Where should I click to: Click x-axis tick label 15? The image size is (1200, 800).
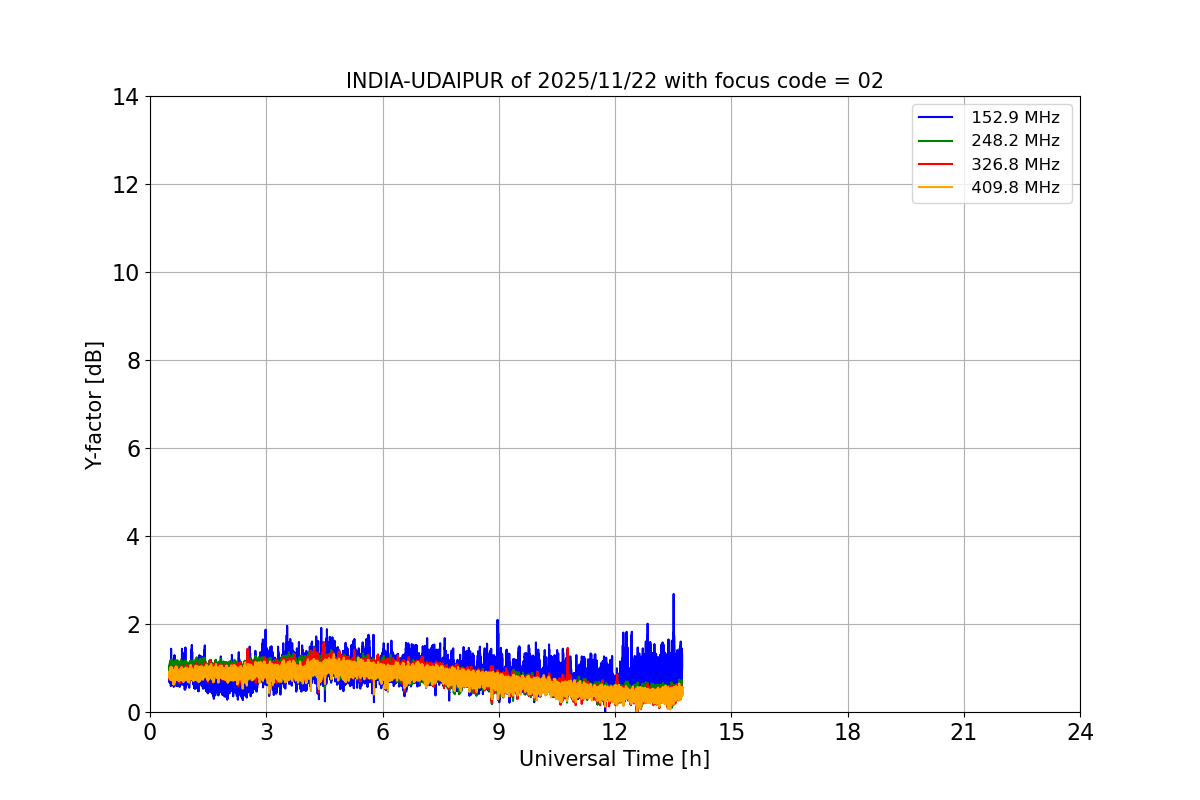[x=731, y=732]
